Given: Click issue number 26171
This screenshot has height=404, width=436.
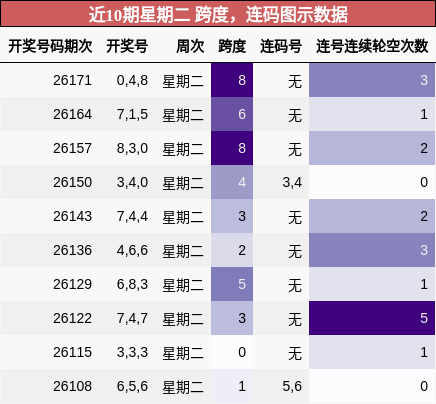Looking at the screenshot, I should (x=72, y=80).
